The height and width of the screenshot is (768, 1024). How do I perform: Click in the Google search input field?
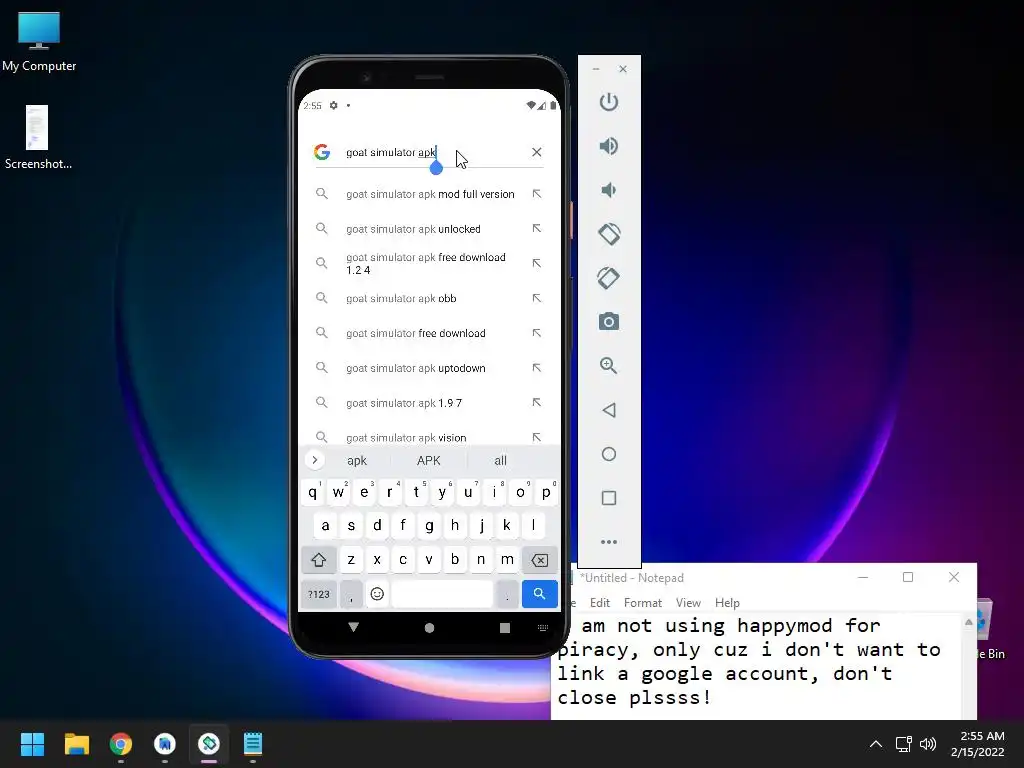pos(434,152)
